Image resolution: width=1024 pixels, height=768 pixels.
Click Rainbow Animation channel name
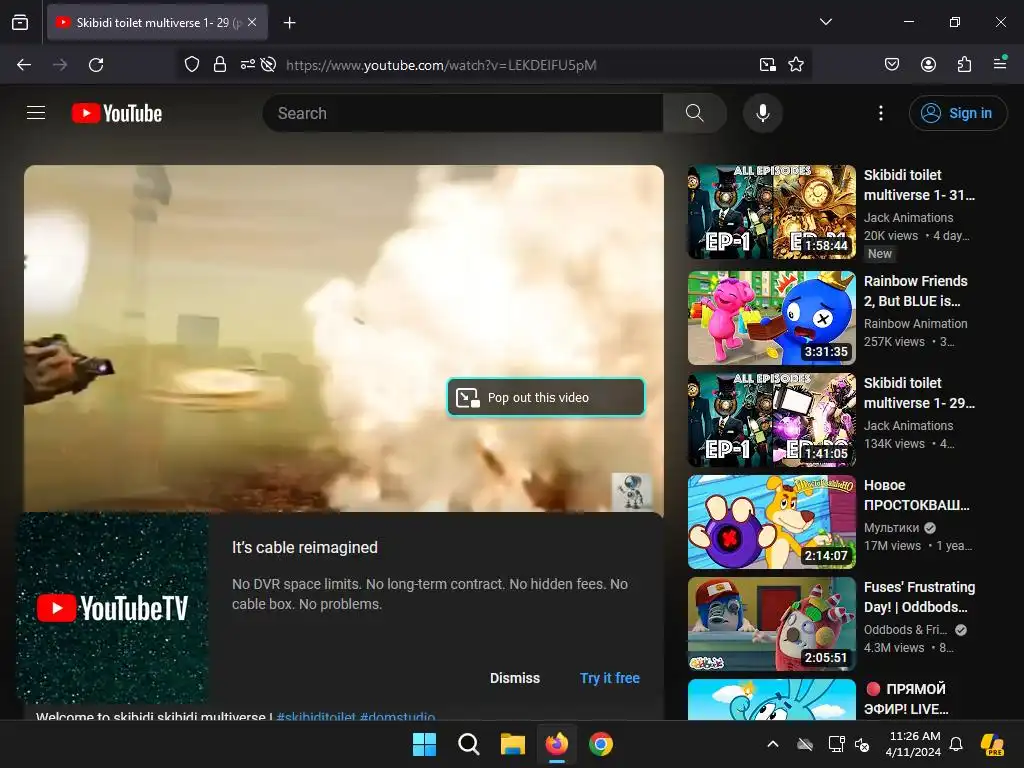click(916, 323)
